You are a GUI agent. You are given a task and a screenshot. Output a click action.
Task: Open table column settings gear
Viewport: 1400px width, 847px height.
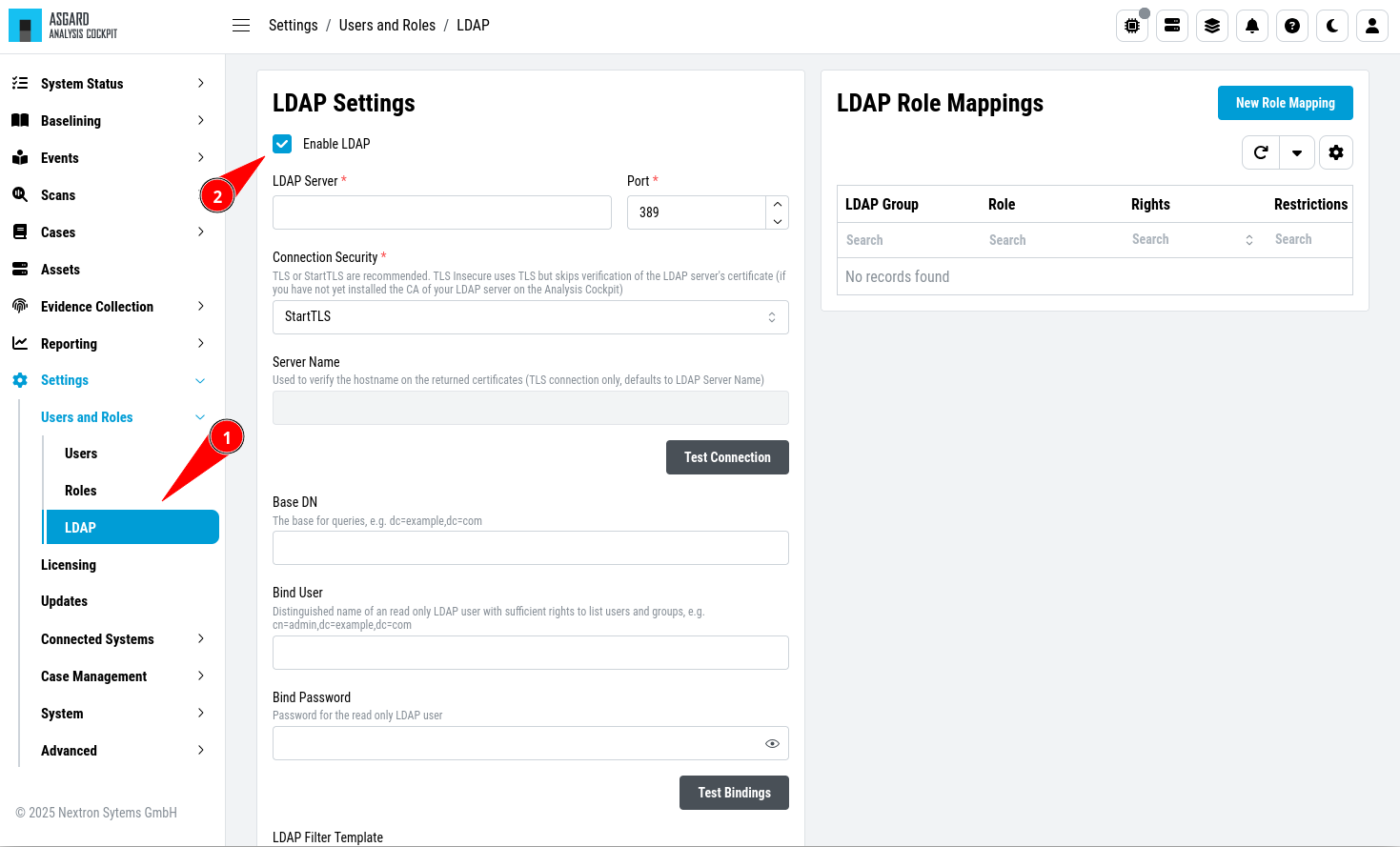pyautogui.click(x=1336, y=152)
